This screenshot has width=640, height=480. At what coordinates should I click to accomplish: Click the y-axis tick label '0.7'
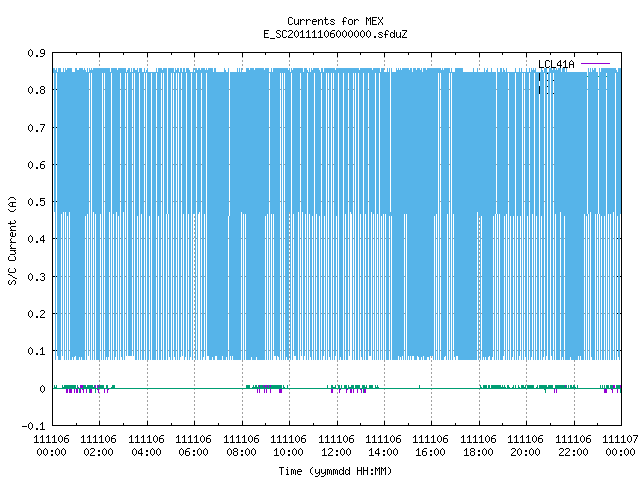(37, 128)
